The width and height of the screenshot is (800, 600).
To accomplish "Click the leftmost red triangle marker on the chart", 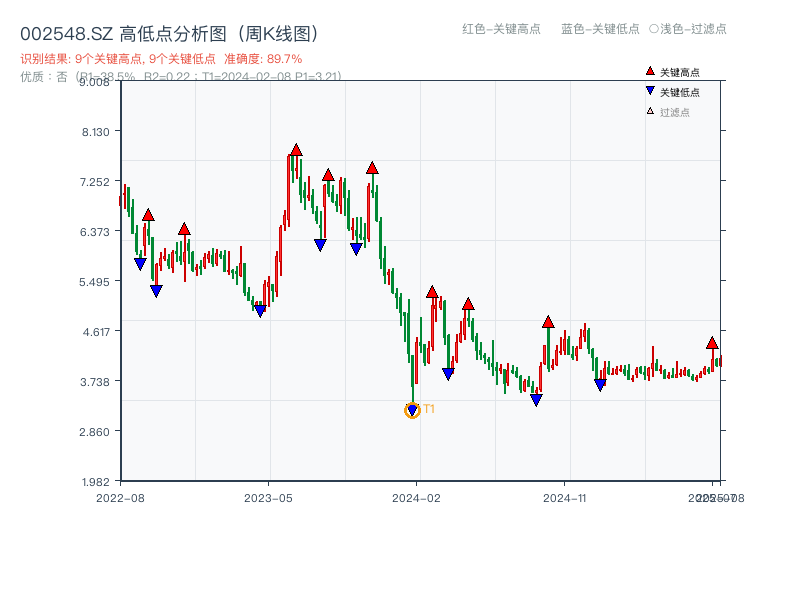I will (x=148, y=213).
